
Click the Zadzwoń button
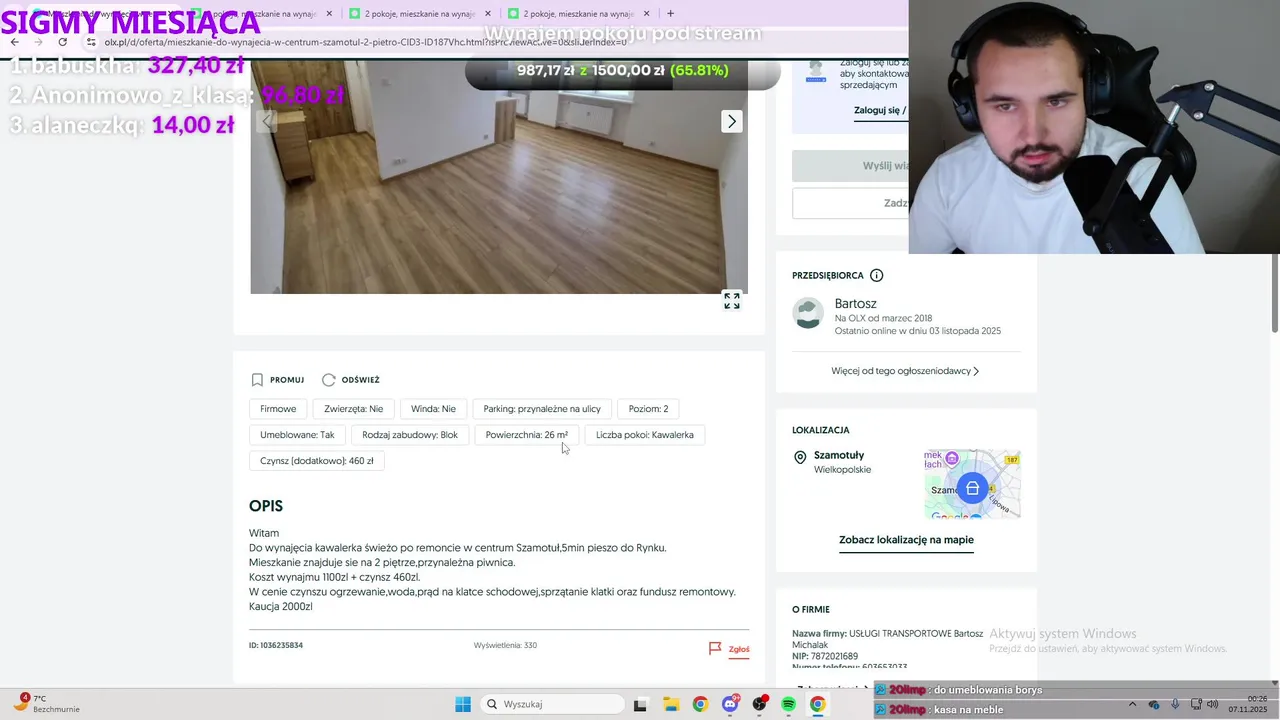coord(850,203)
